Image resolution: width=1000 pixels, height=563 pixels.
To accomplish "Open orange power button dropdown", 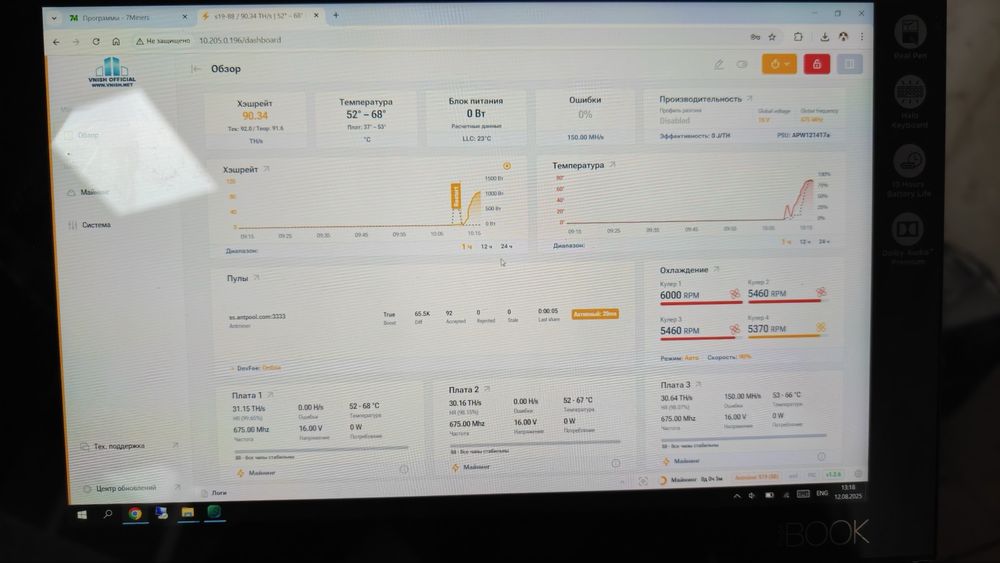I will (x=779, y=64).
